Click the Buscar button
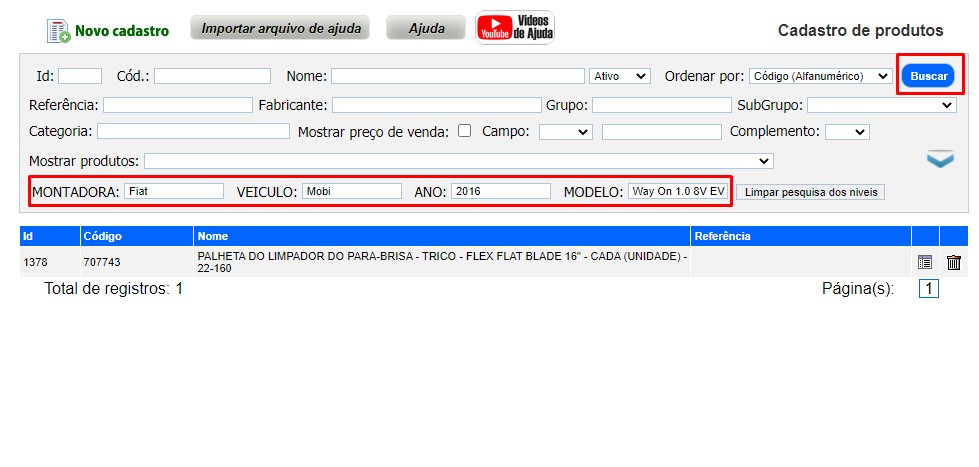The width and height of the screenshot is (979, 467). [x=928, y=76]
